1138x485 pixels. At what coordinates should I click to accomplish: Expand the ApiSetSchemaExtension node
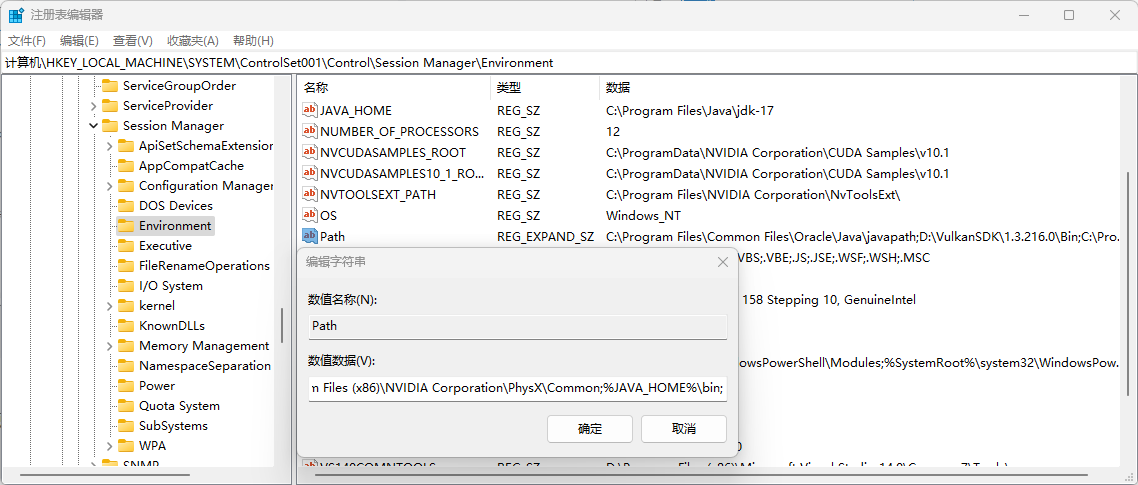tap(110, 146)
